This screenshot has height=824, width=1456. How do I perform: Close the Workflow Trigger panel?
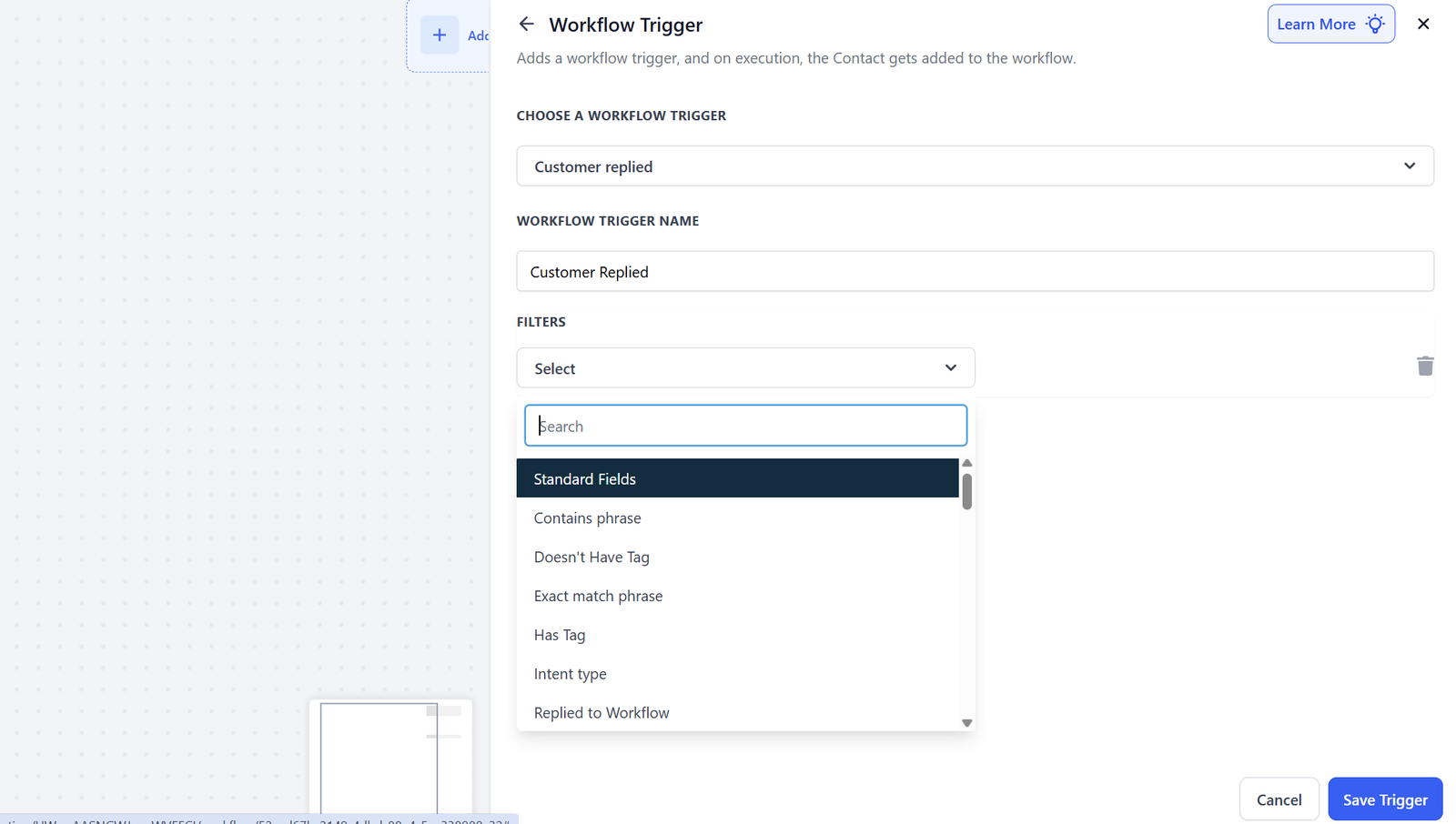pos(1423,25)
